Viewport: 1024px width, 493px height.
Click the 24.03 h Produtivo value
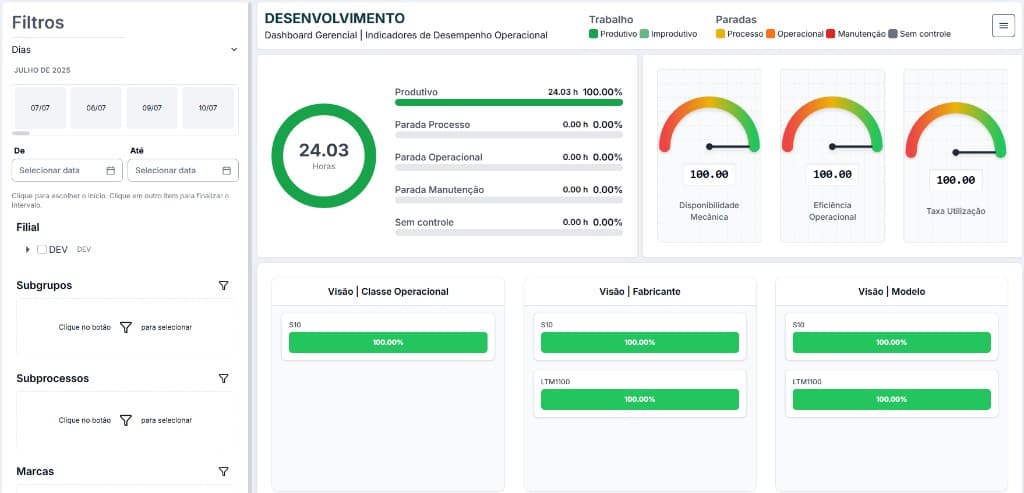563,92
